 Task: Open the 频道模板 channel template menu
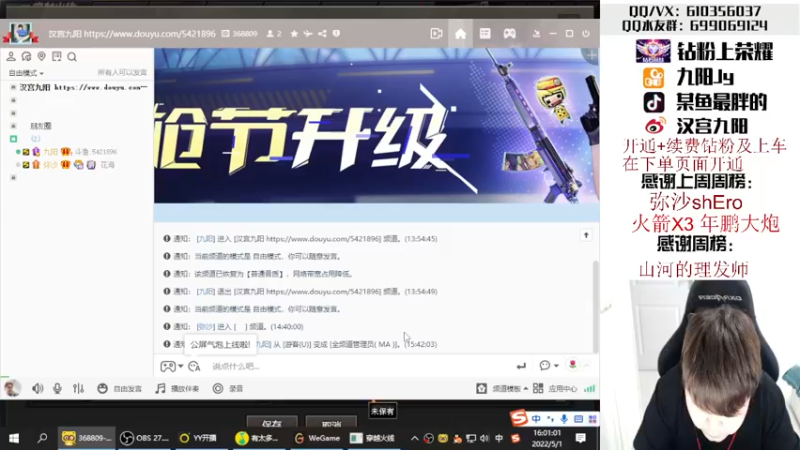(502, 389)
